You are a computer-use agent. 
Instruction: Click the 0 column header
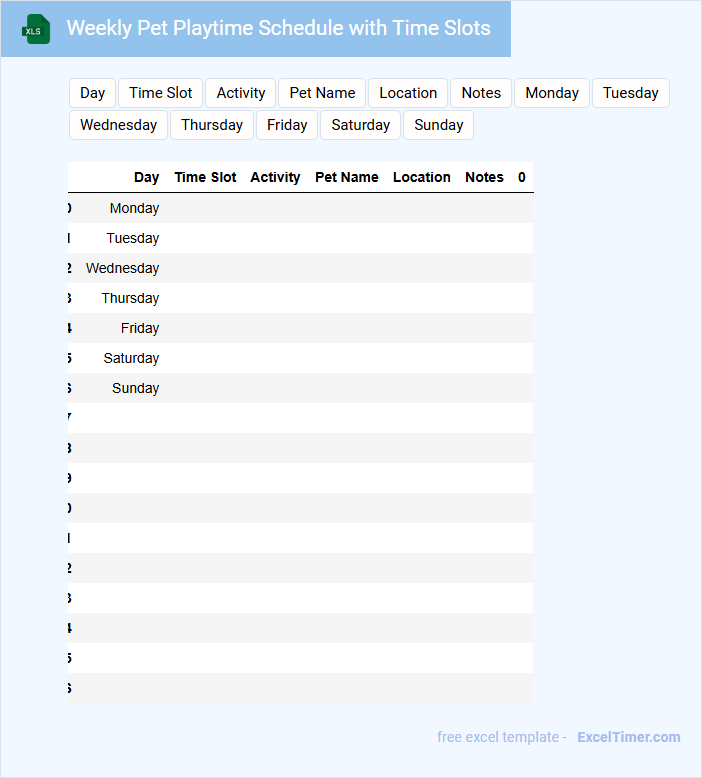coord(521,177)
